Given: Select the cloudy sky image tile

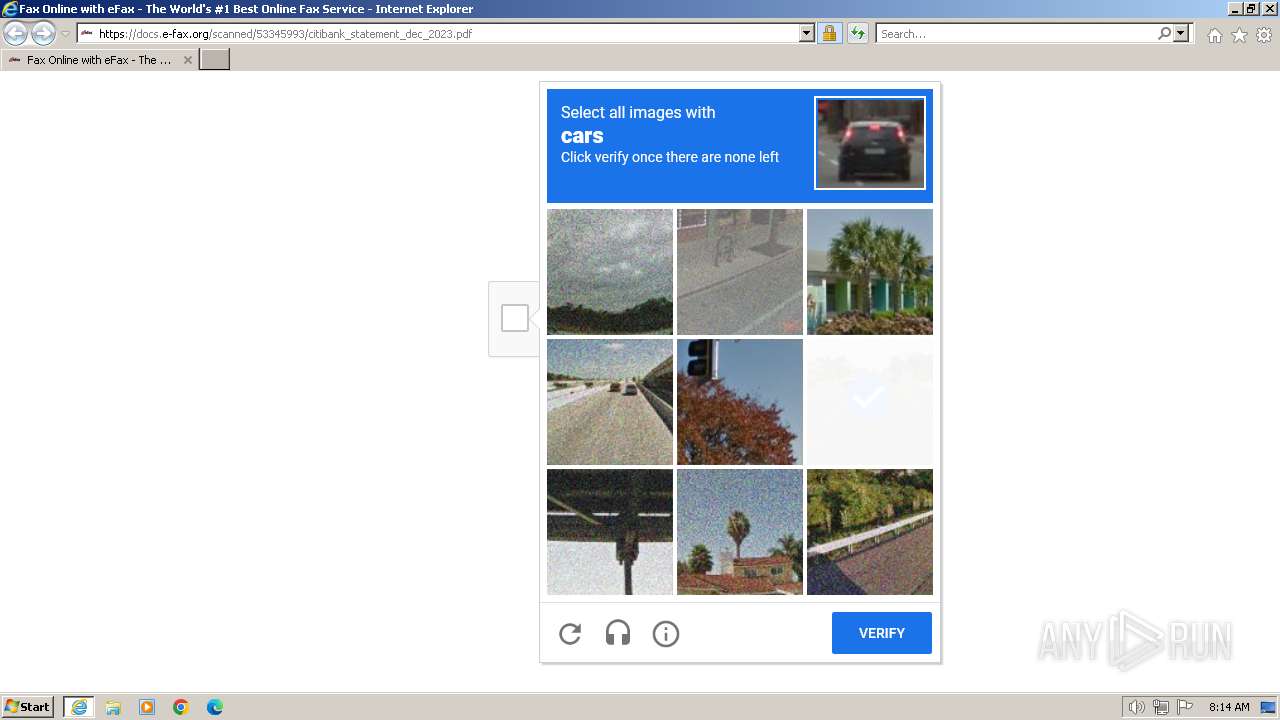Looking at the screenshot, I should pos(610,272).
